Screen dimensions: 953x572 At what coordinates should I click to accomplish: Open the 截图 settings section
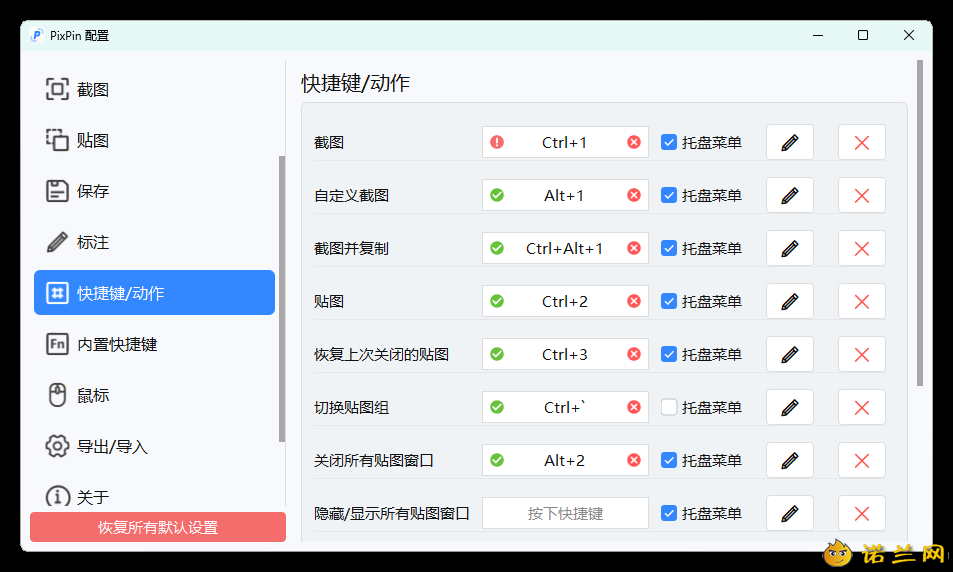click(154, 89)
